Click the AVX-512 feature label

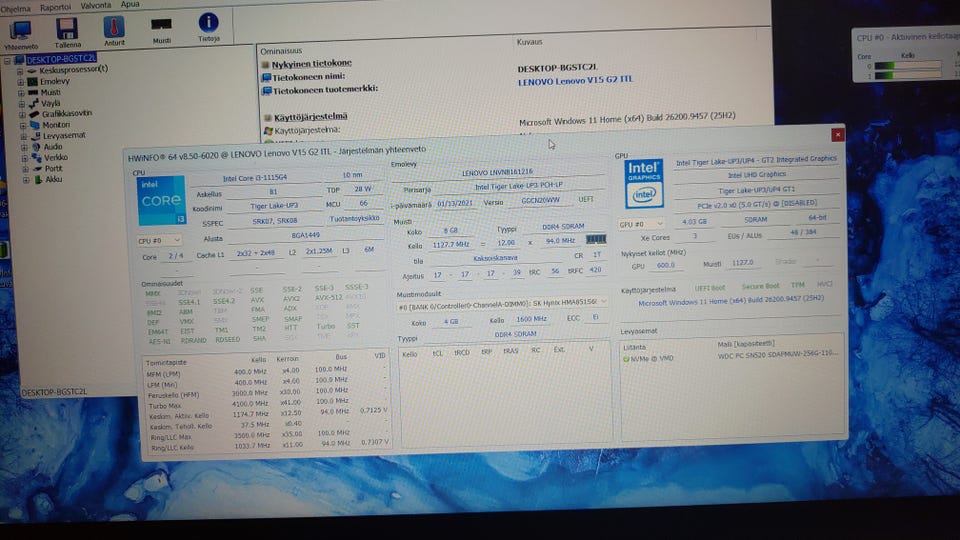coord(329,298)
